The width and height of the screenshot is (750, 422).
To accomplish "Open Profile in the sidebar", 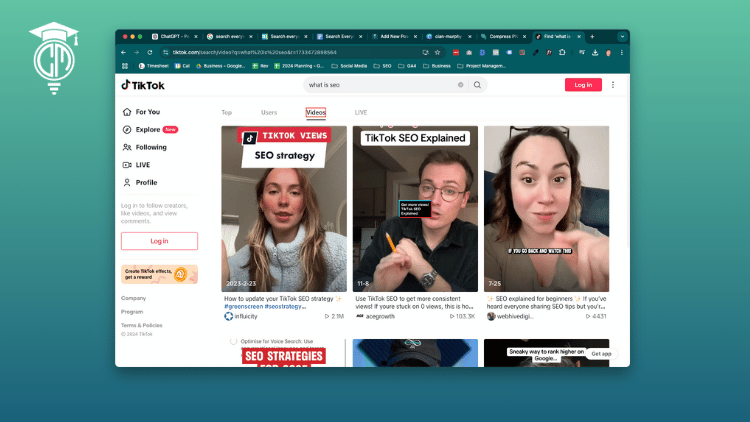I will click(140, 183).
